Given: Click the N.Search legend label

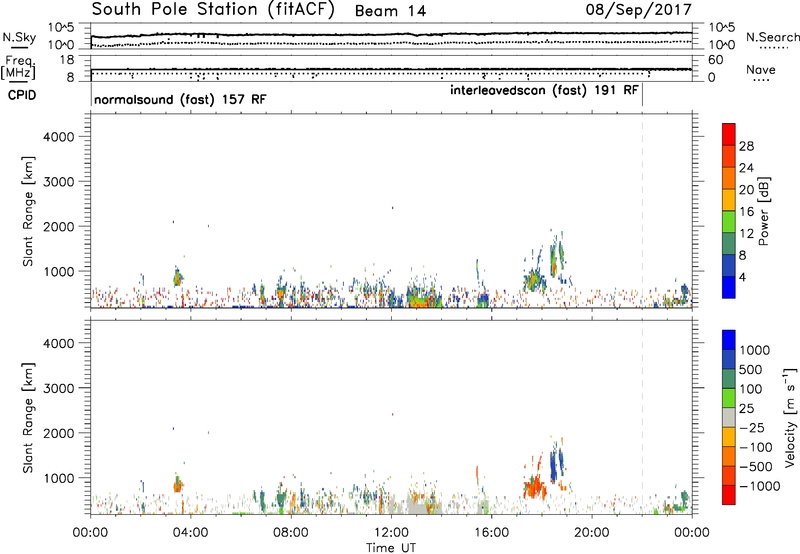Looking at the screenshot, I should click(x=773, y=37).
